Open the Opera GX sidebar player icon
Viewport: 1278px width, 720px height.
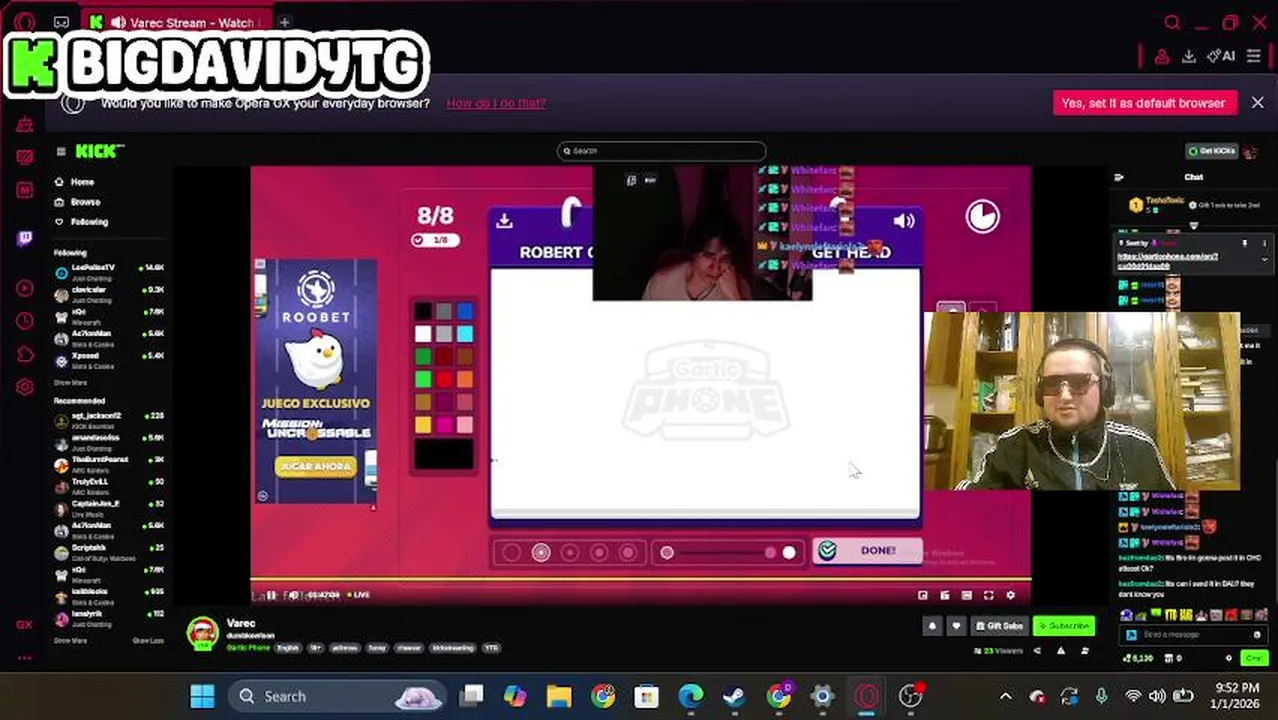[24, 289]
